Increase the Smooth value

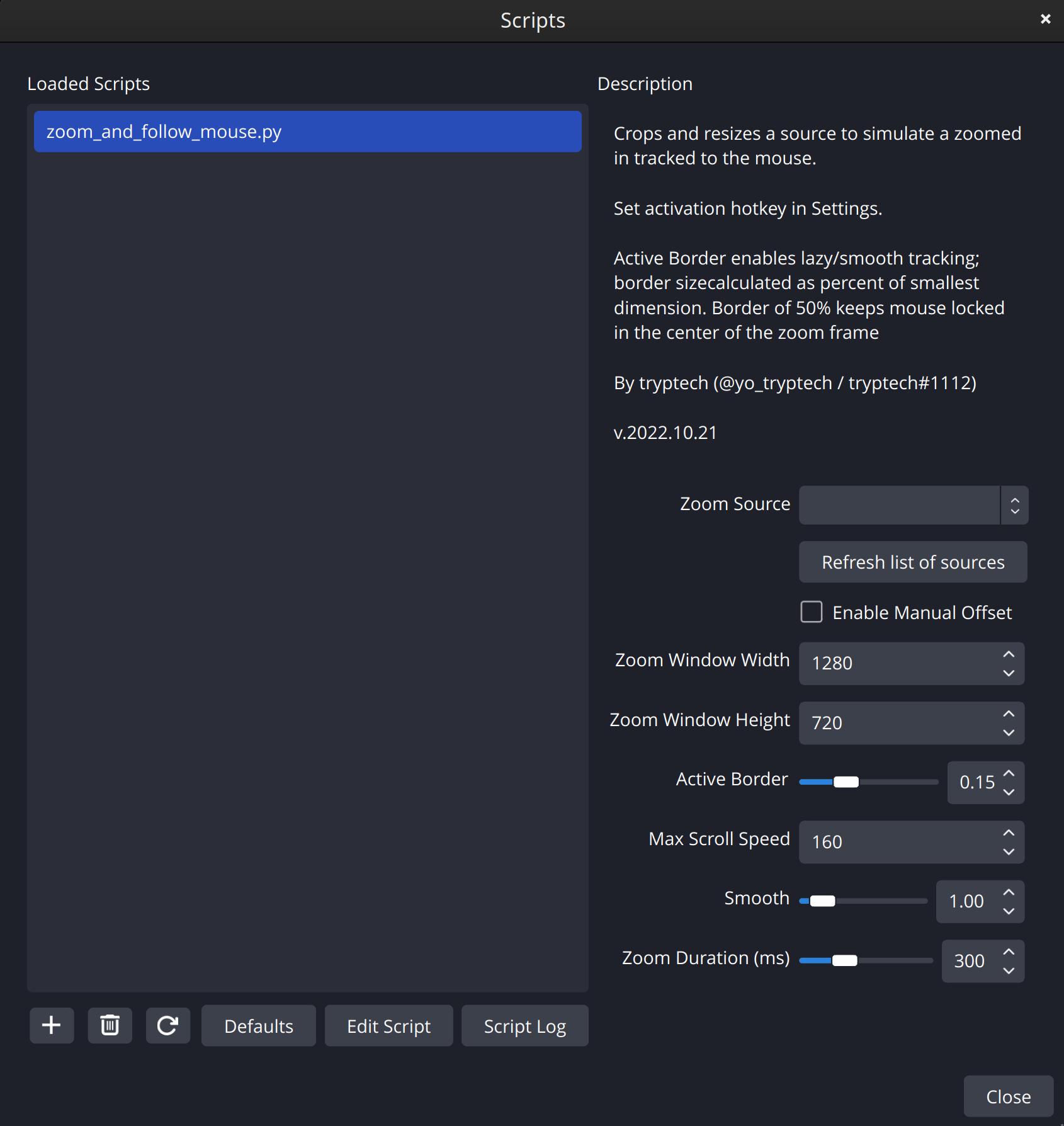(x=1008, y=892)
